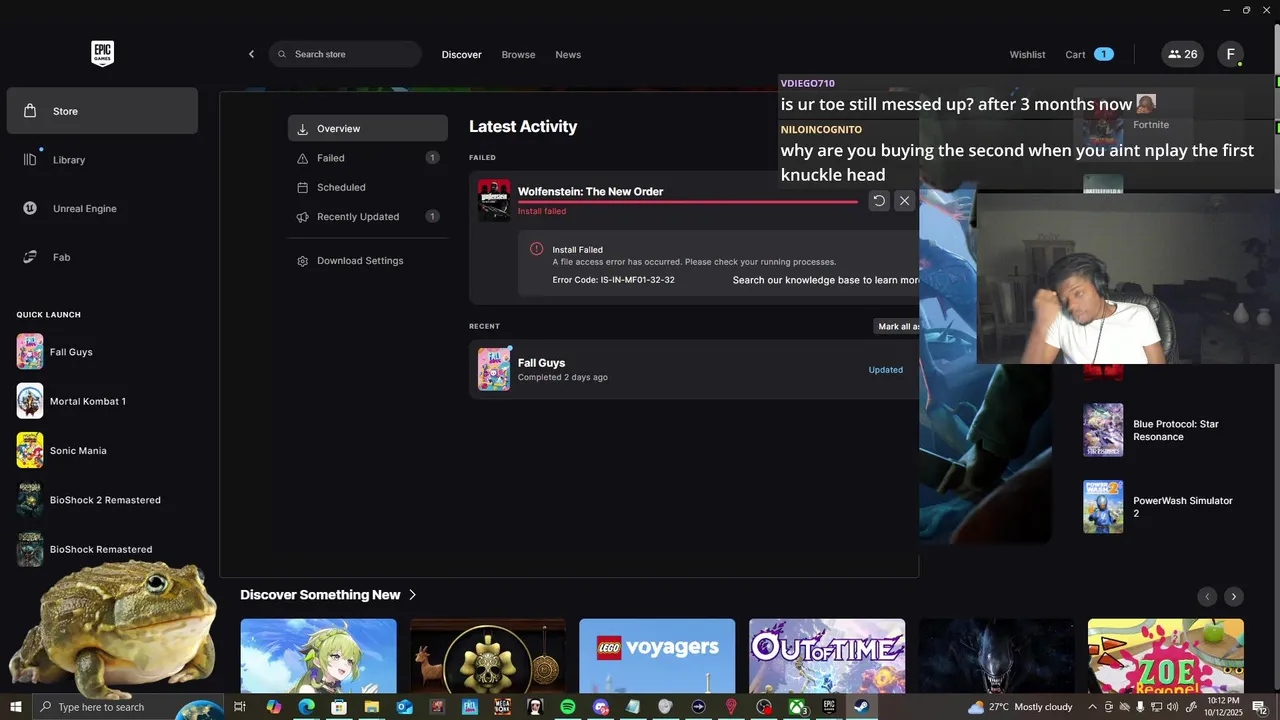The width and height of the screenshot is (1280, 720).
Task: Click the Wolfenstein: The New Order thumbnail
Action: pos(494,200)
